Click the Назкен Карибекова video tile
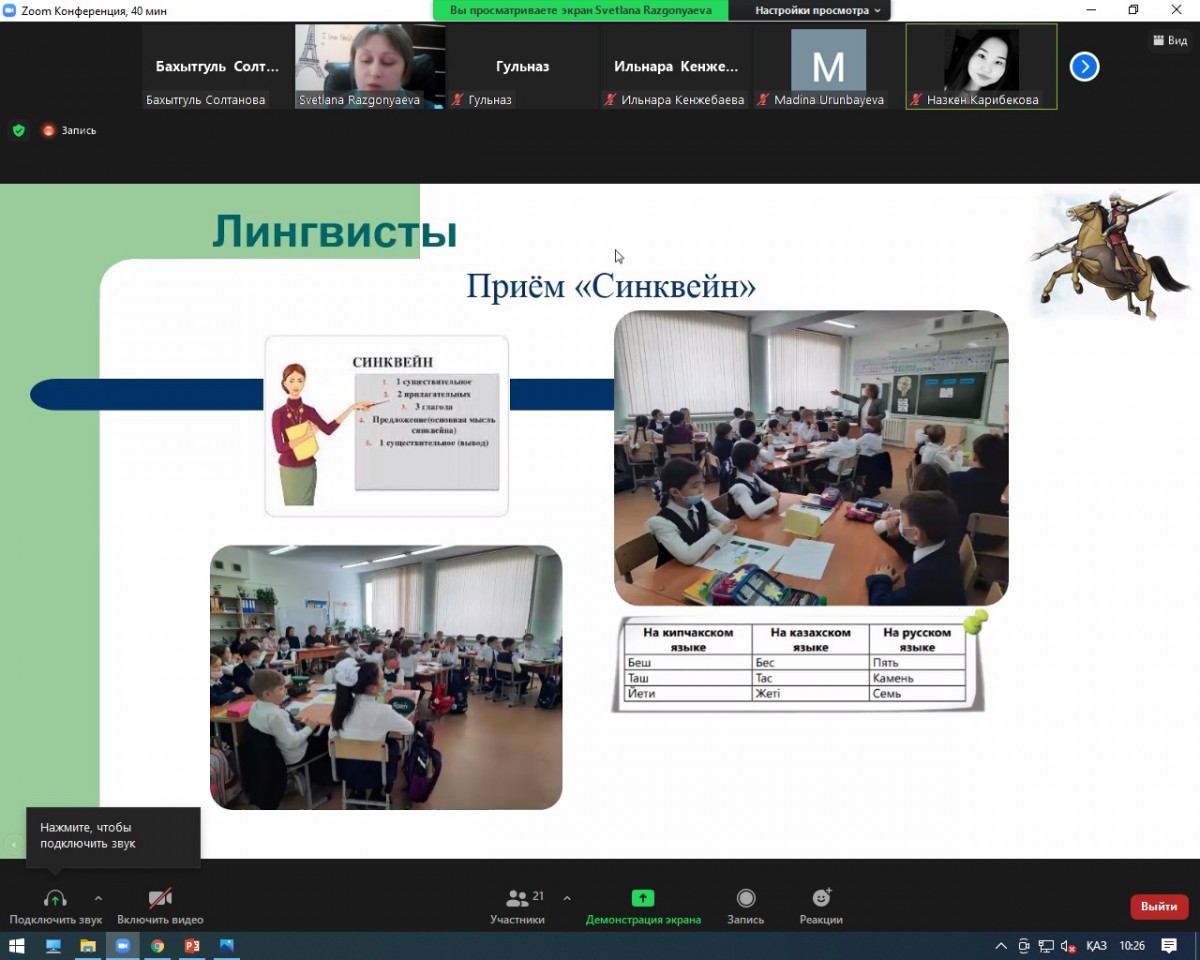Screen dimensions: 1200x960 tap(981, 66)
